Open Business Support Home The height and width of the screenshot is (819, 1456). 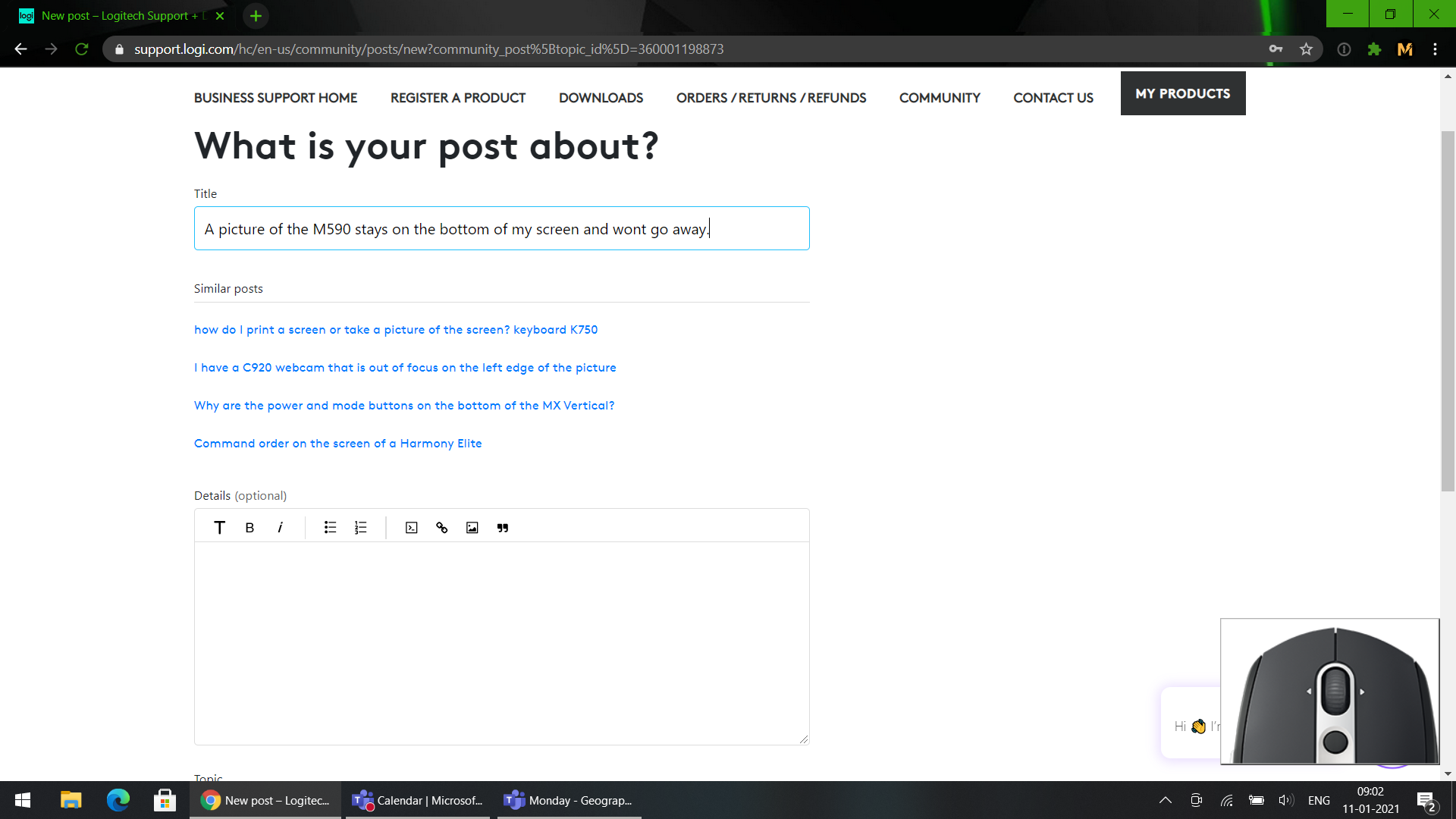[x=275, y=98]
